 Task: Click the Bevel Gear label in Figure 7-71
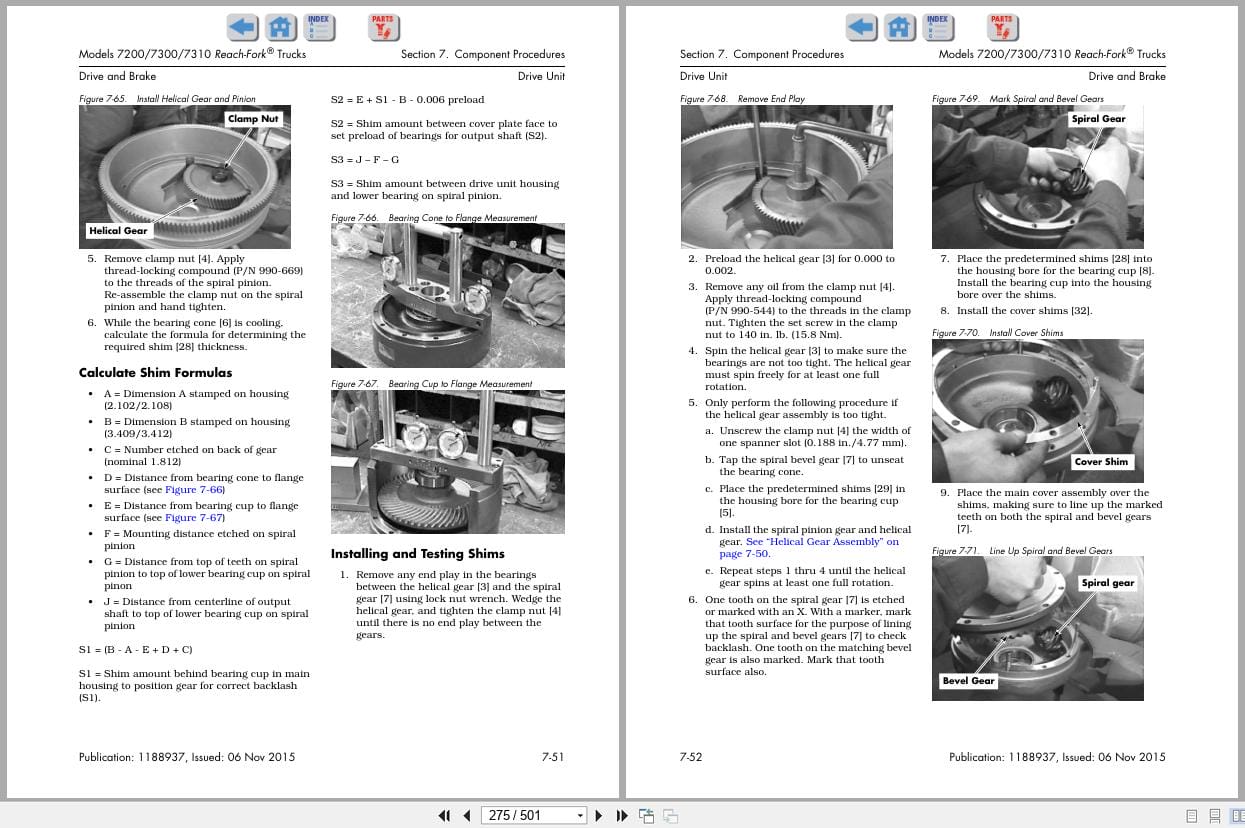[968, 681]
